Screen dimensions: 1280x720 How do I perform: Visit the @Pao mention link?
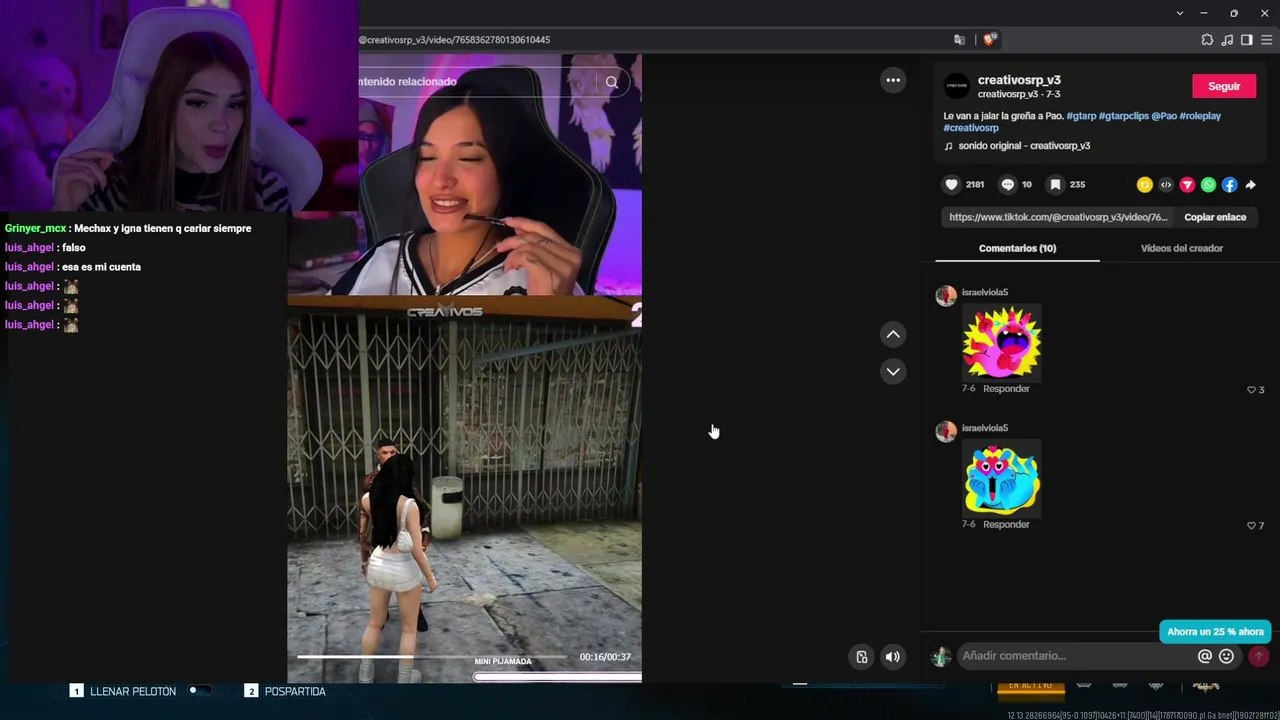[1164, 116]
